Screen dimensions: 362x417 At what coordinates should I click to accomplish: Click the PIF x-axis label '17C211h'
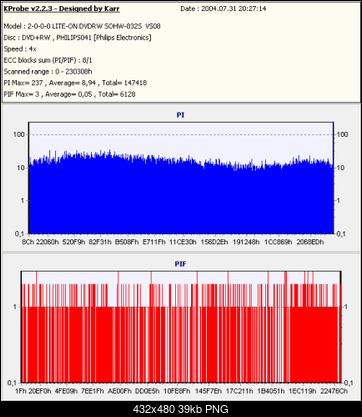239,391
